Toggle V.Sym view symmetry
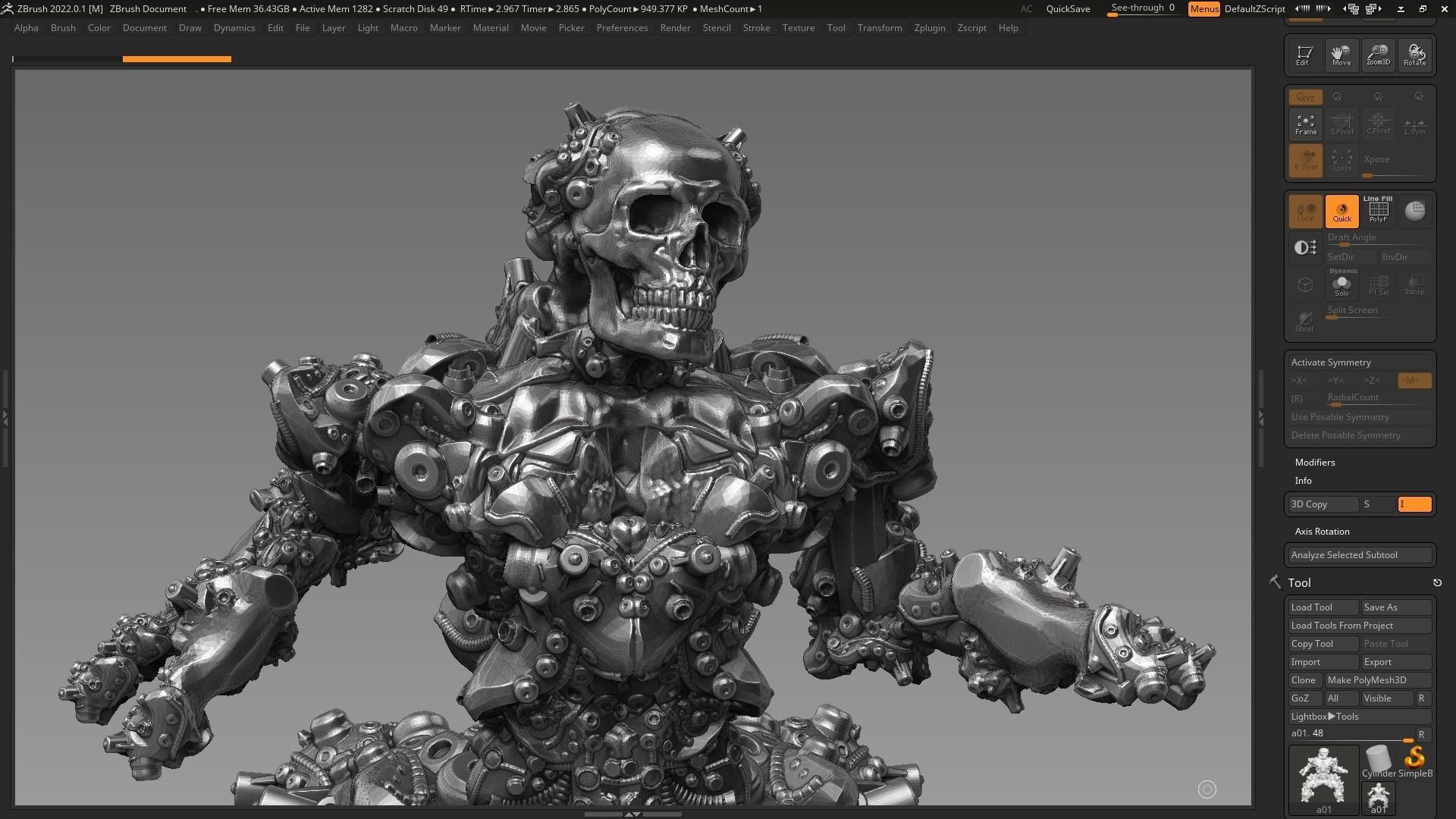 point(1305,160)
